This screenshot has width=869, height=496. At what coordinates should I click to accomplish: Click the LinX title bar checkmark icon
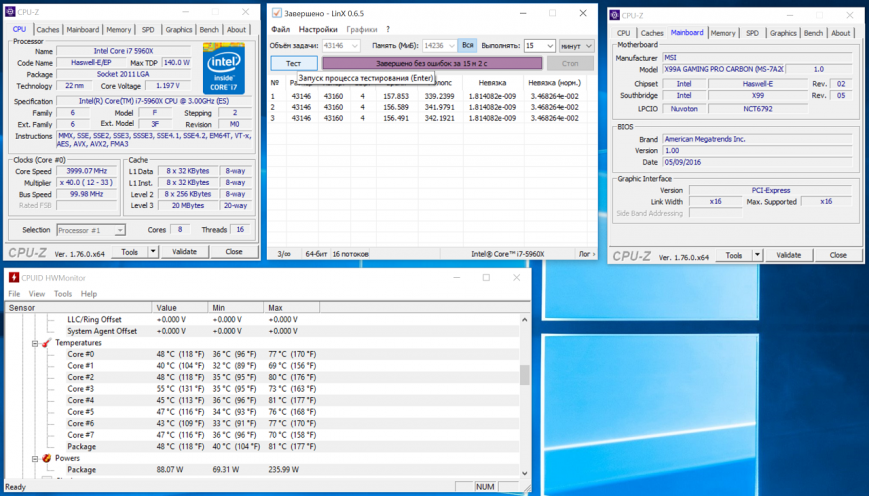[x=277, y=13]
